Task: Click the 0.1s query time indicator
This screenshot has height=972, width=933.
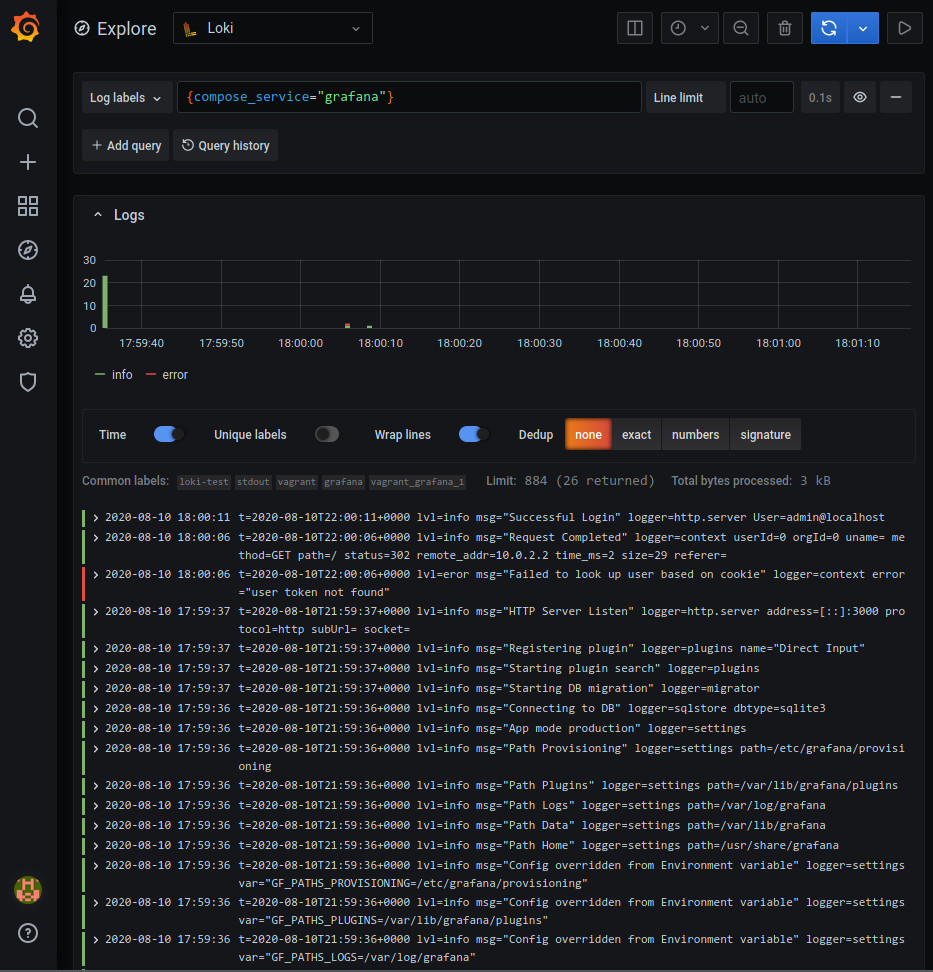Action: click(x=820, y=97)
